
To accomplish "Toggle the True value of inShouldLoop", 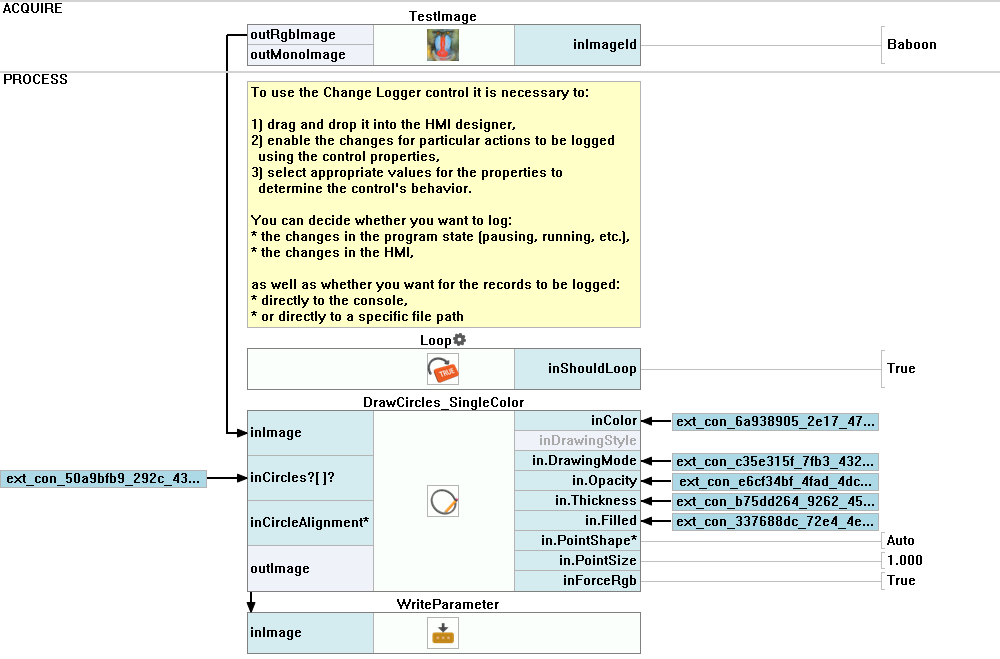I will tap(901, 369).
